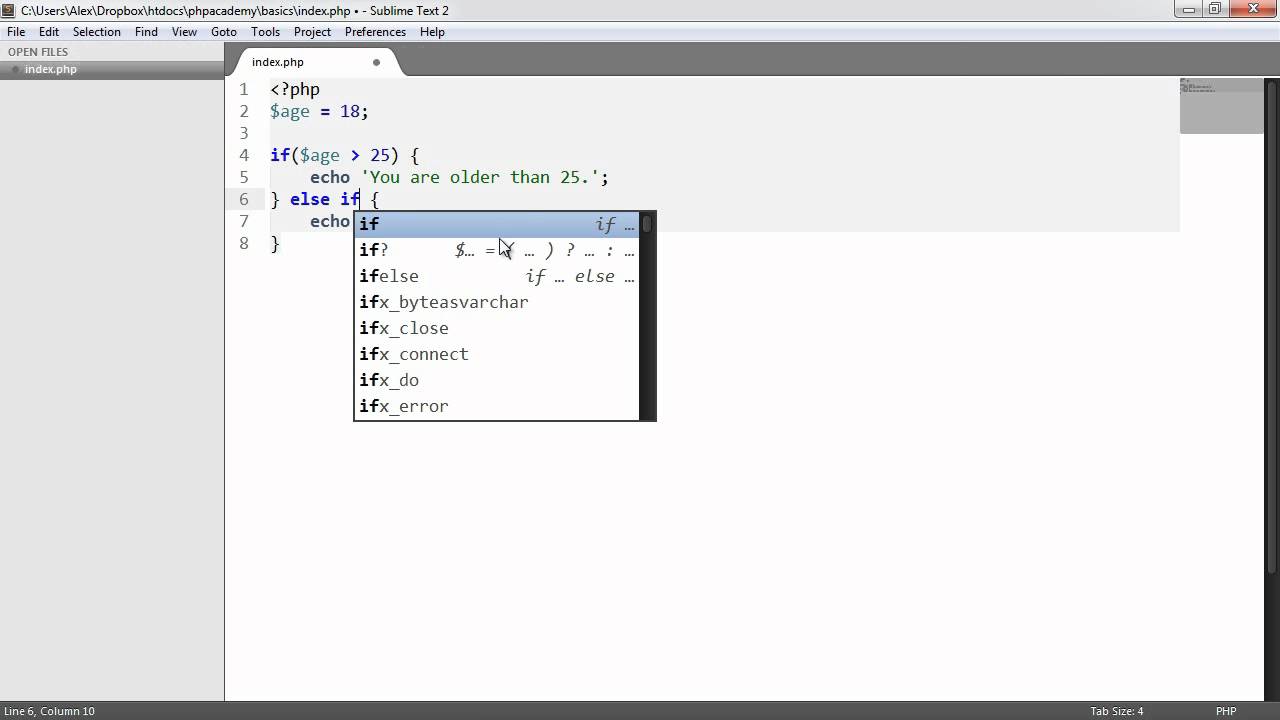
Task: Click line number 4 in gutter
Action: pos(244,155)
